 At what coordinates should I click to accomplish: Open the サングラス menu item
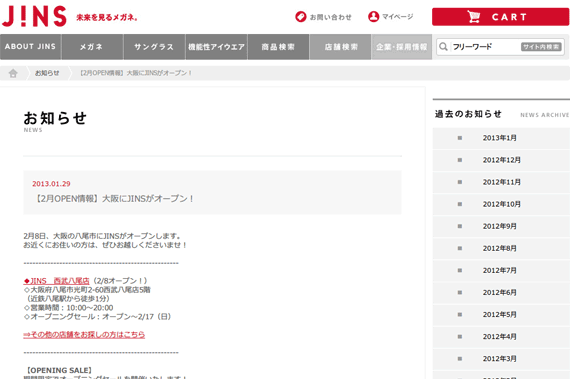(x=154, y=47)
